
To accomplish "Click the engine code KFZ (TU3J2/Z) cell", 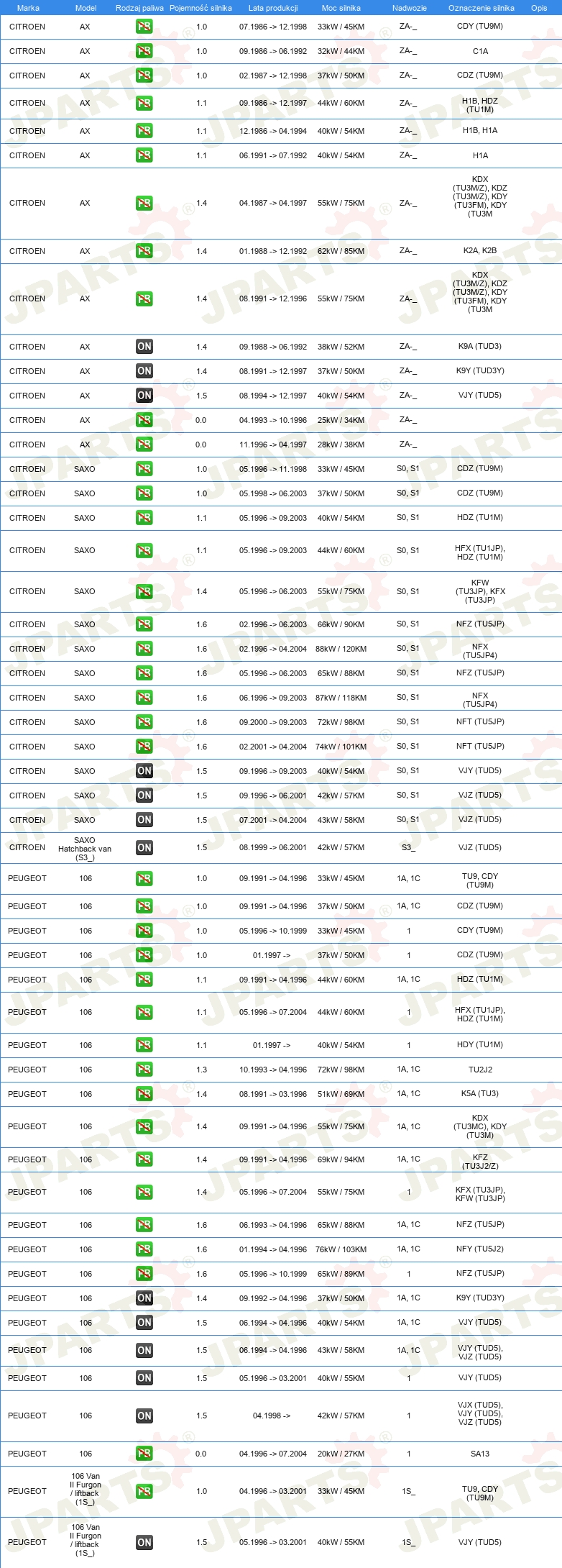I will click(x=480, y=1162).
